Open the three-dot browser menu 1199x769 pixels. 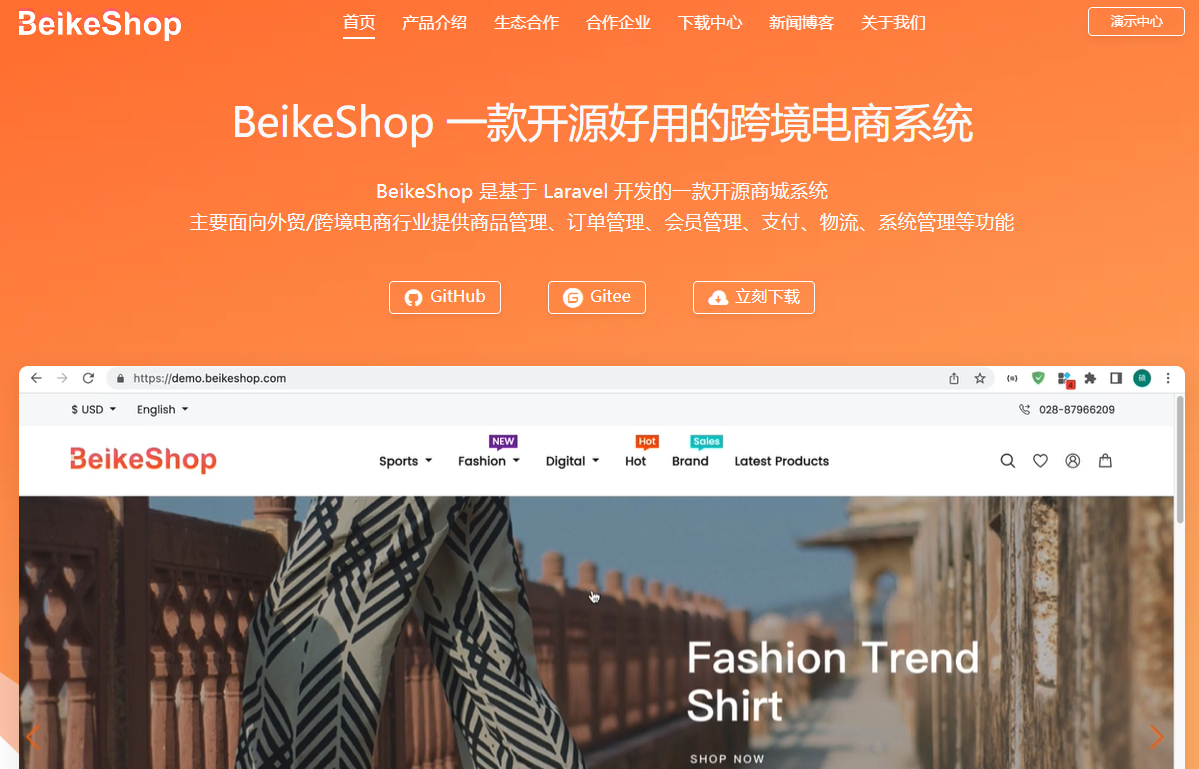click(1168, 378)
